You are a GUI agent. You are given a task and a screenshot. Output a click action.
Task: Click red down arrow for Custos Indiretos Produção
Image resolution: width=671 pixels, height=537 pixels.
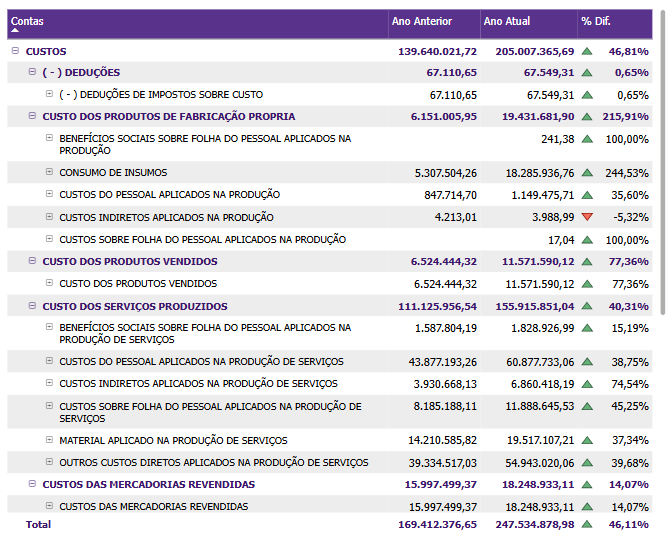(x=587, y=217)
